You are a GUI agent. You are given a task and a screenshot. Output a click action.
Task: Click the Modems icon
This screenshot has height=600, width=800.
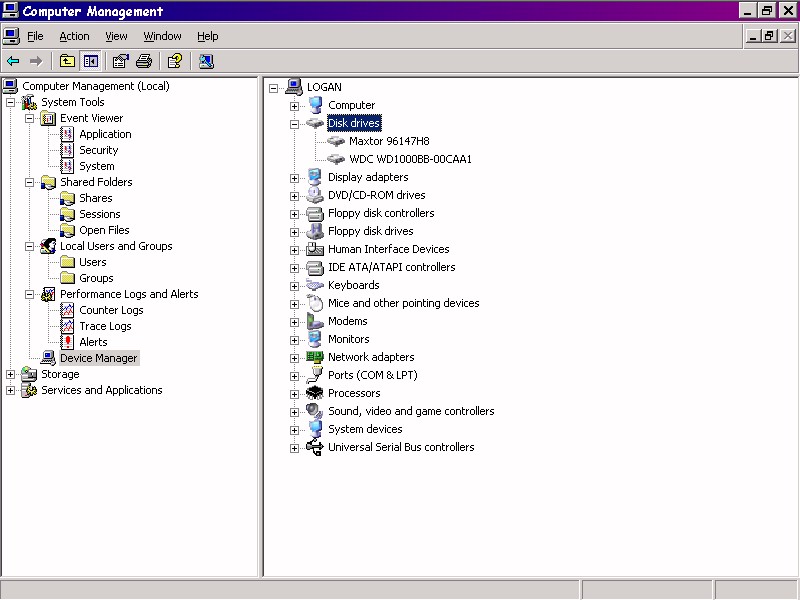(315, 321)
